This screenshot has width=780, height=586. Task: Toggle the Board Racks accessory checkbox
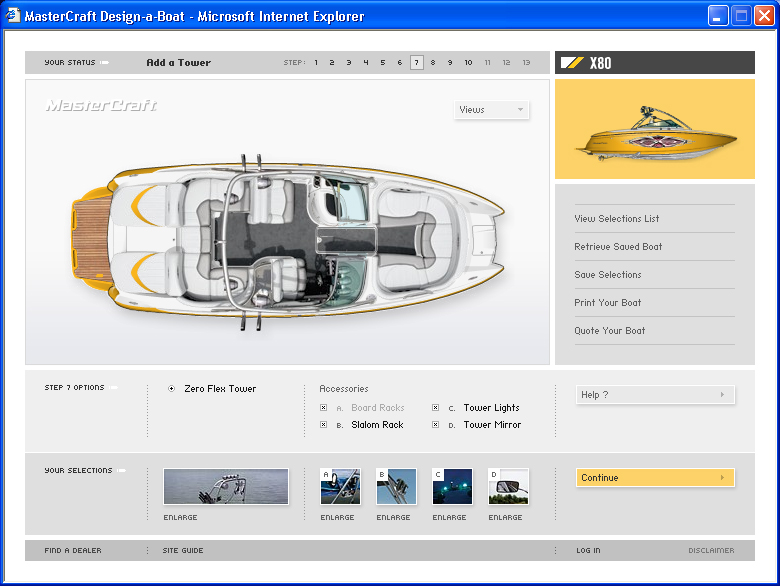(323, 407)
